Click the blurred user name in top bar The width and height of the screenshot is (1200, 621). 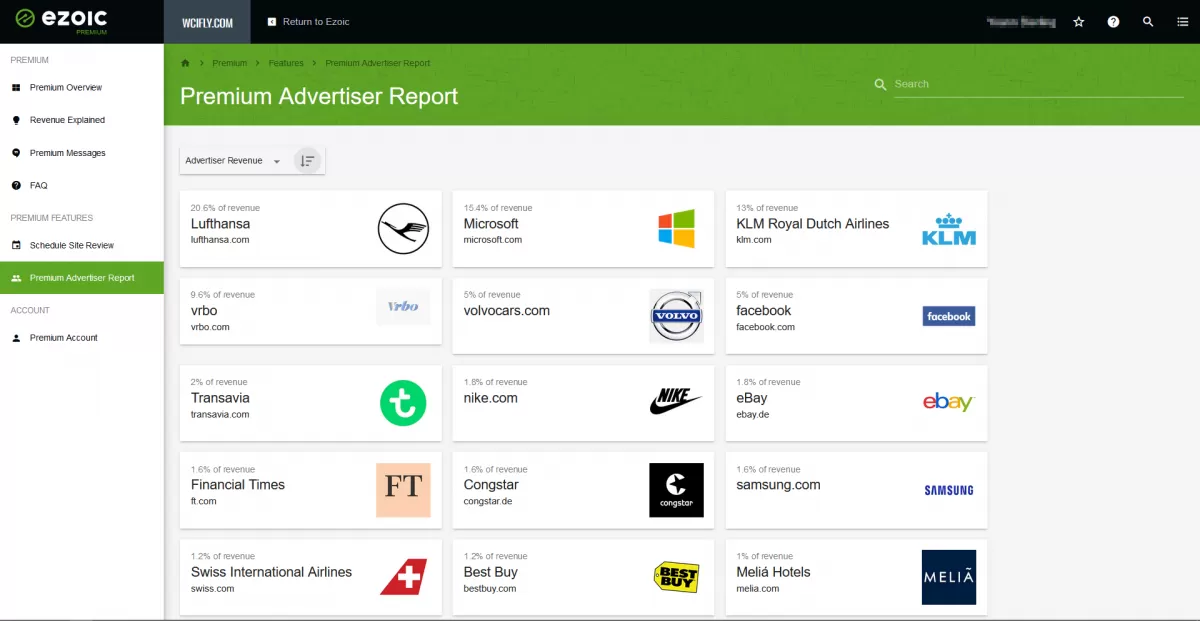coord(1021,22)
